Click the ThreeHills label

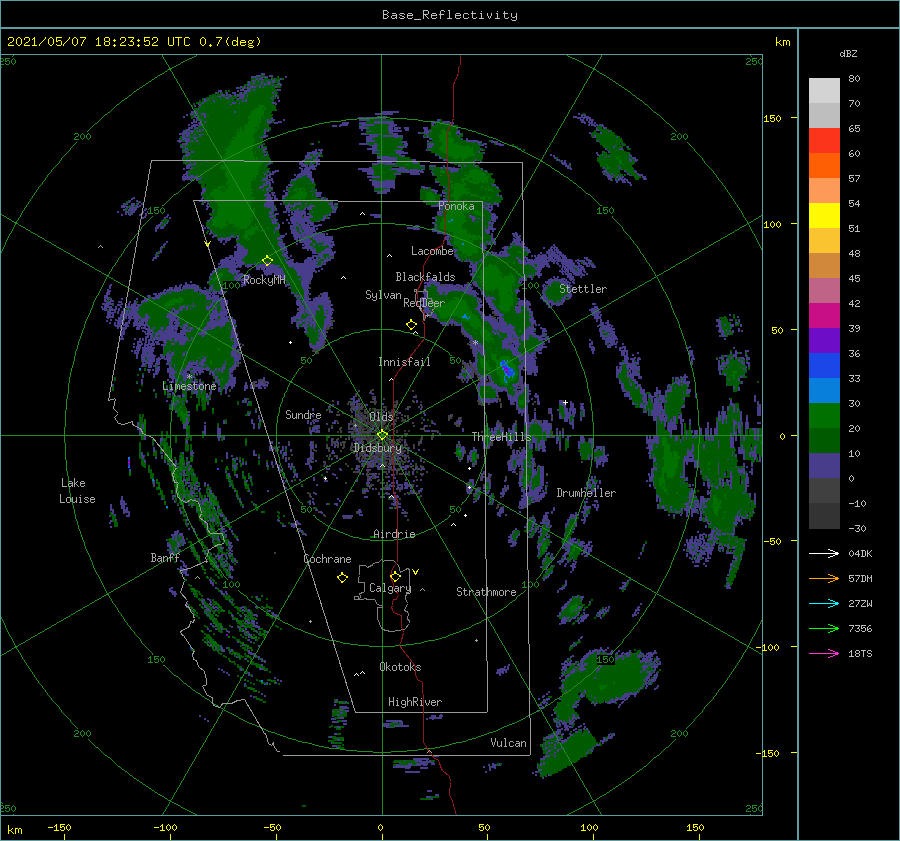click(501, 437)
